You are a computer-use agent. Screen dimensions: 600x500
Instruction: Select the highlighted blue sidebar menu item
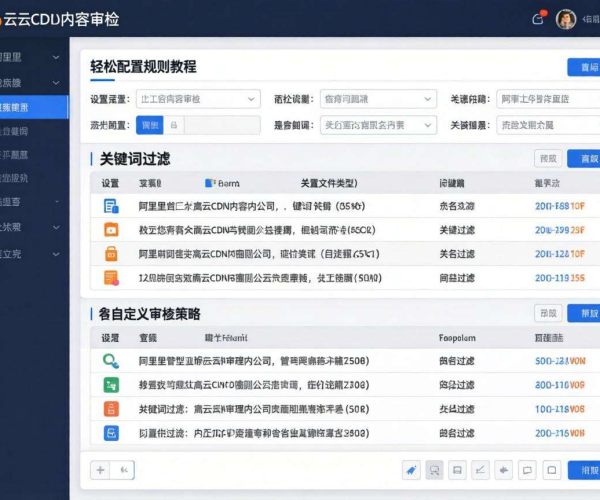(x=34, y=107)
